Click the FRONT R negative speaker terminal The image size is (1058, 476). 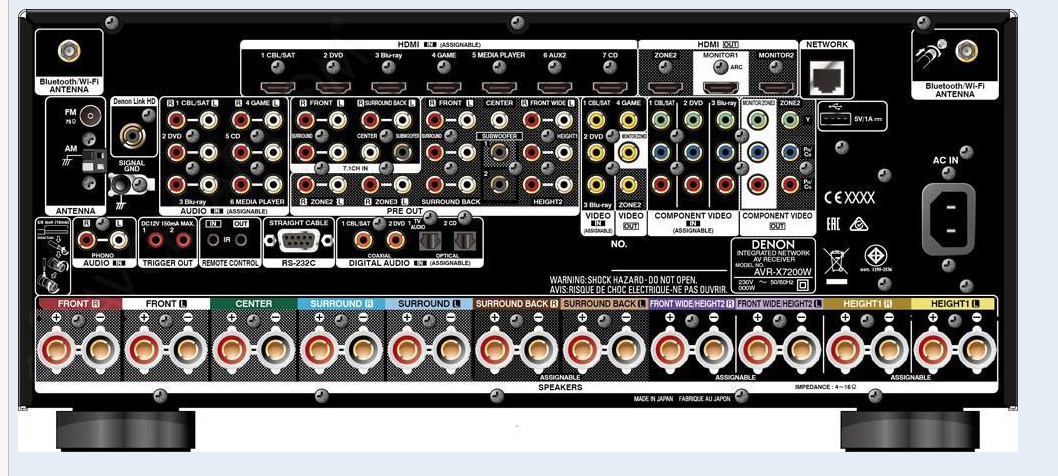point(99,350)
